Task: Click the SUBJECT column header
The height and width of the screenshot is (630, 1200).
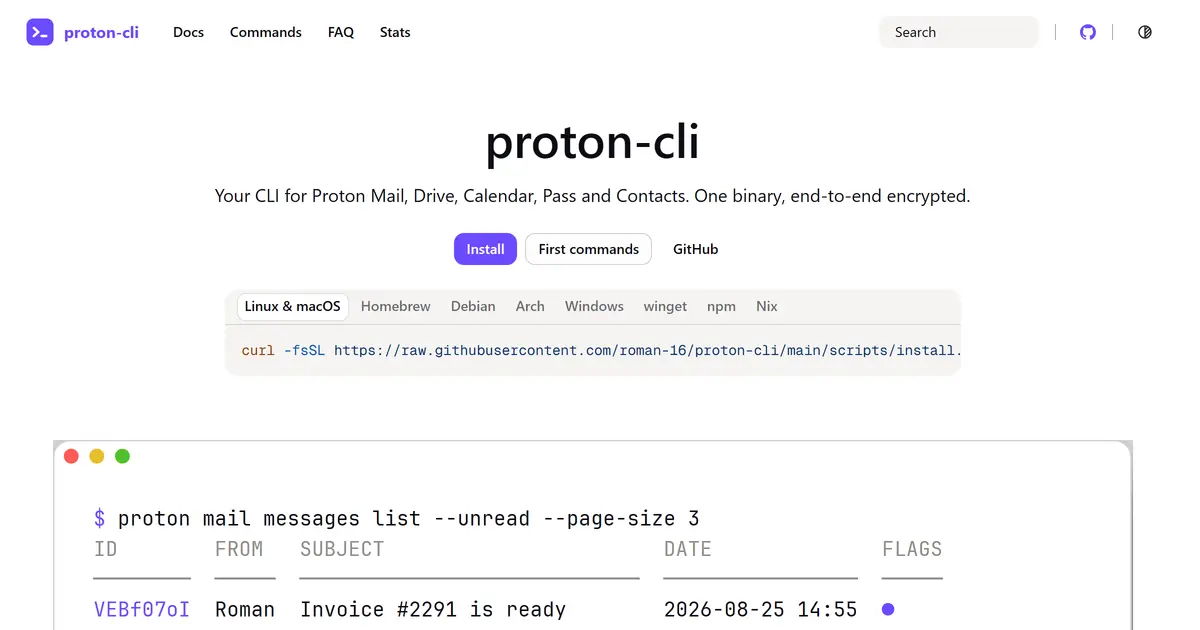Action: (342, 549)
